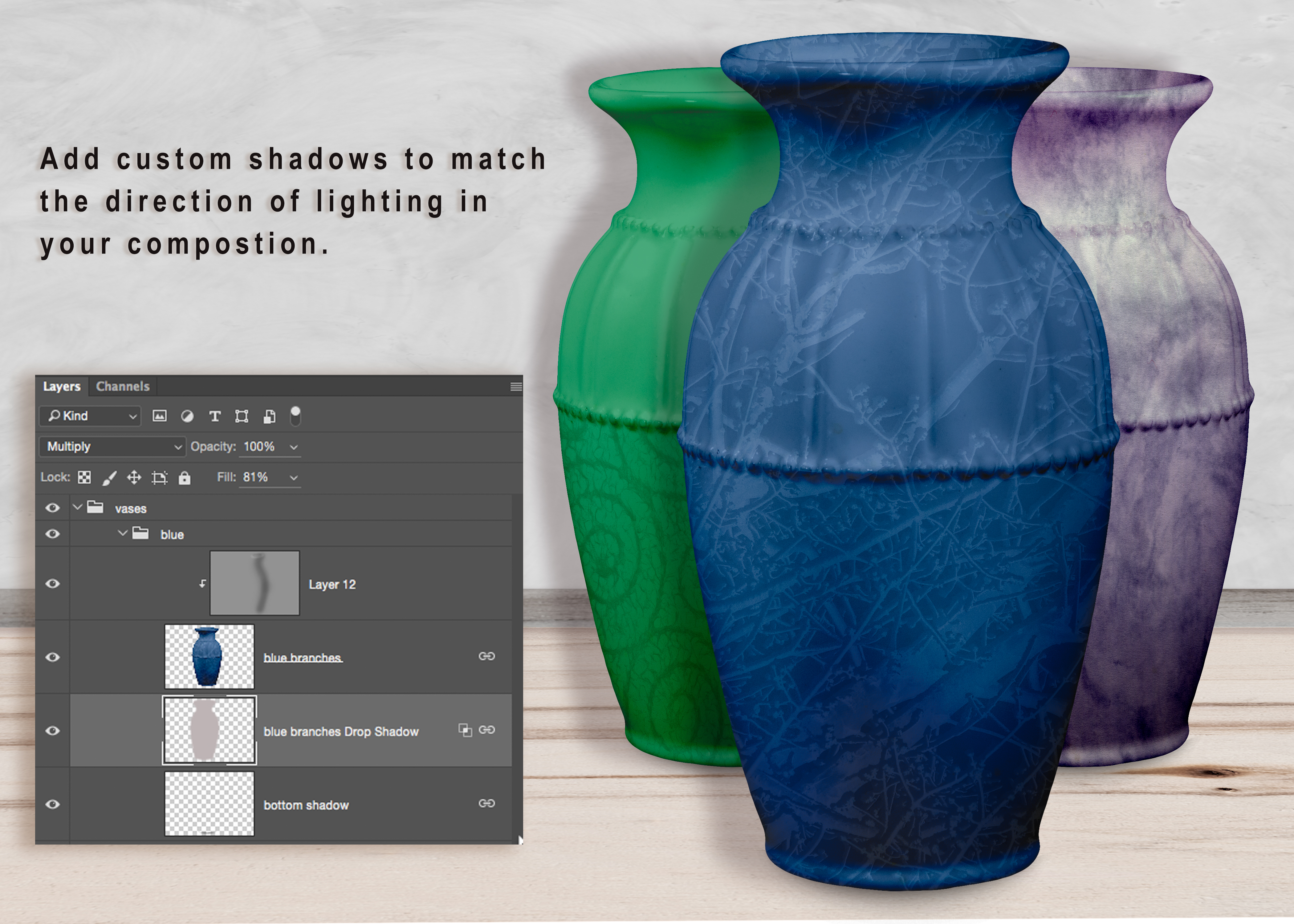Lock transparent pixels checkerboard icon
Image resolution: width=1294 pixels, height=924 pixels.
pos(84,477)
